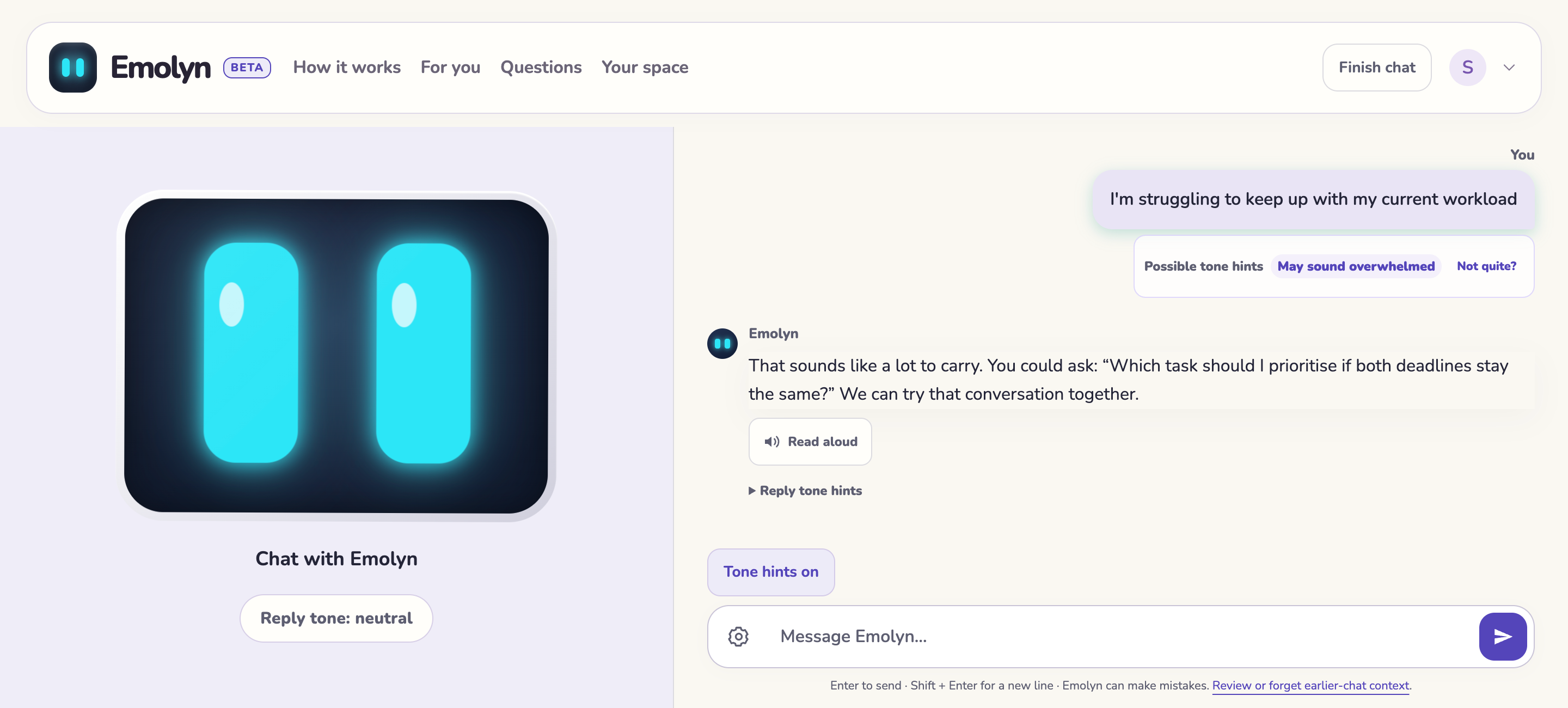Image resolution: width=1568 pixels, height=708 pixels.
Task: Click Finish chat button
Action: pyautogui.click(x=1376, y=68)
